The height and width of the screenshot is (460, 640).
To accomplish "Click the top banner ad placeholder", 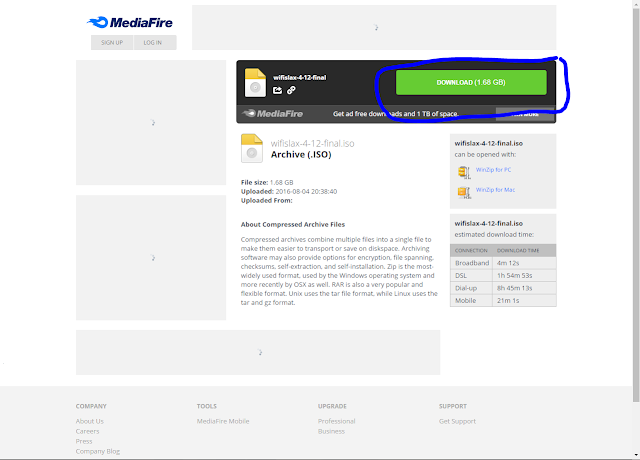I will 374,27.
